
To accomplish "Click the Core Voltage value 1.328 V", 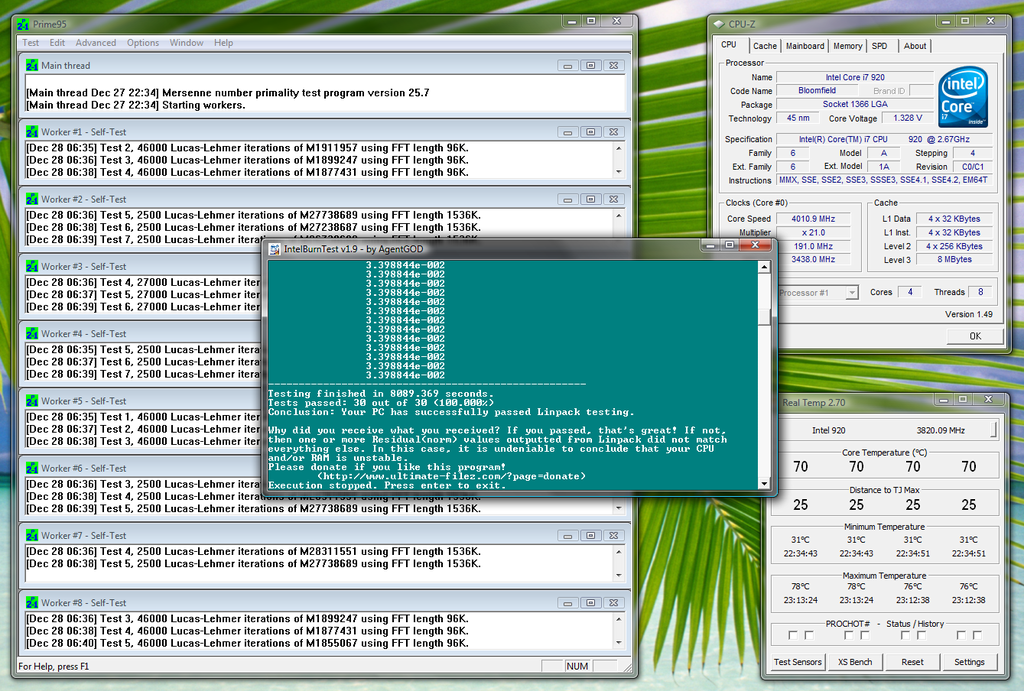I will (908, 118).
